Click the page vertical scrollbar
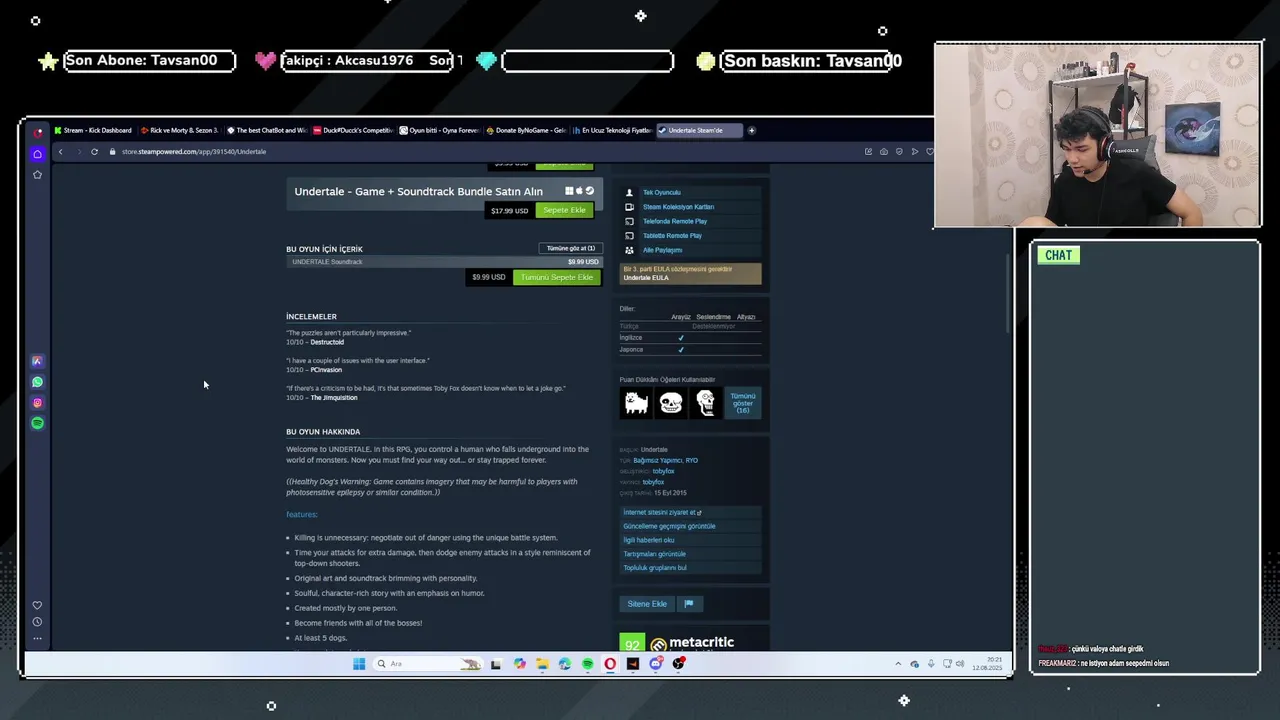This screenshot has width=1280, height=720. (x=1008, y=295)
